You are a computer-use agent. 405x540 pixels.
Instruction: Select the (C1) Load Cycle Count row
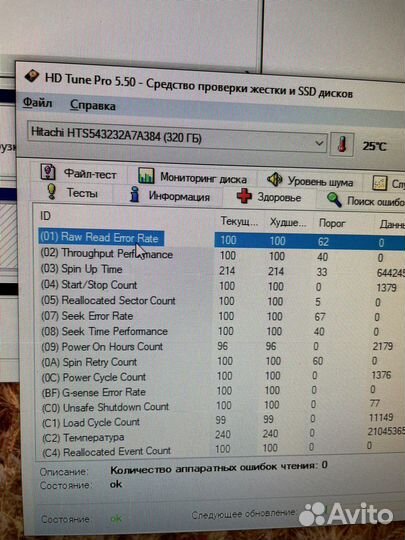pos(222,421)
